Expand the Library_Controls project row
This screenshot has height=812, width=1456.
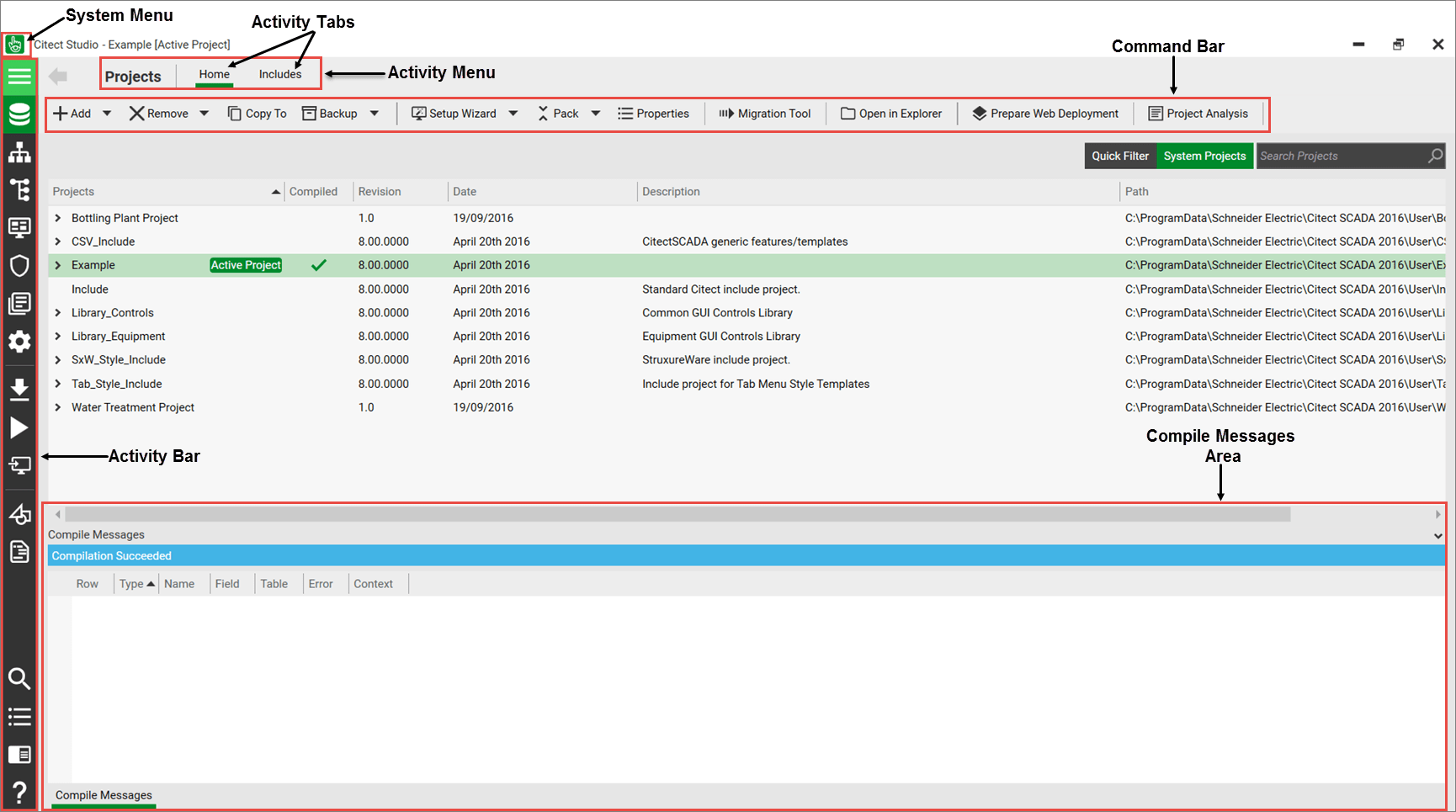tap(58, 313)
